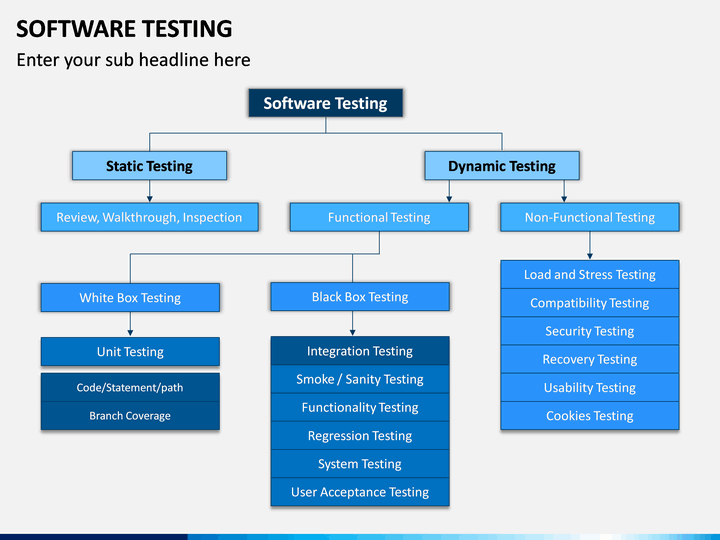Screen dimensions: 720x540
Task: Click the Black Box Testing box
Action: pos(360,297)
